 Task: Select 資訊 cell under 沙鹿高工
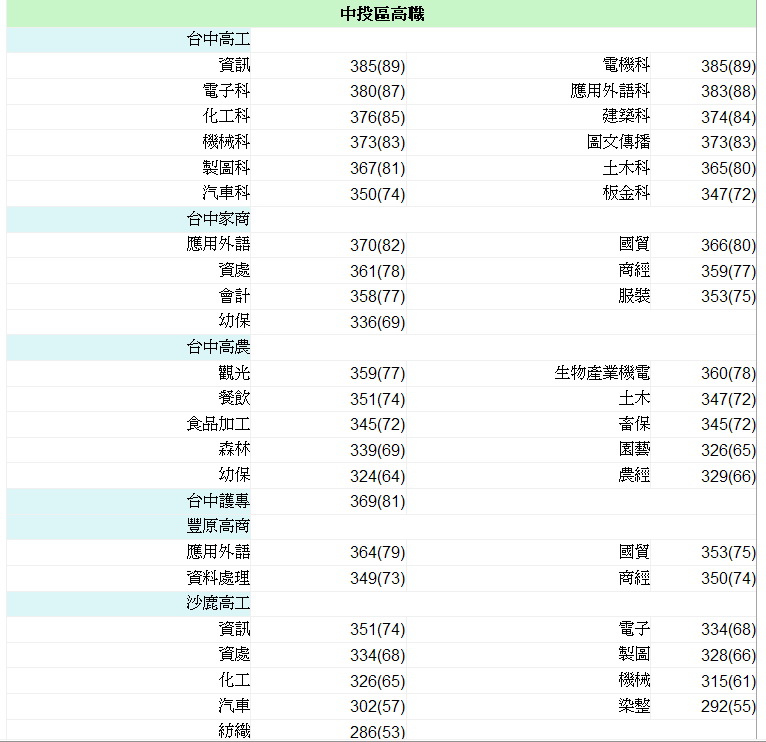pyautogui.click(x=234, y=628)
